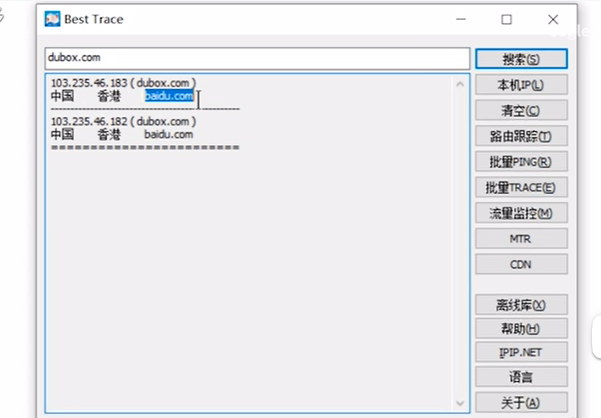
Task: Open 关于(A) about dialog
Action: coord(521,402)
